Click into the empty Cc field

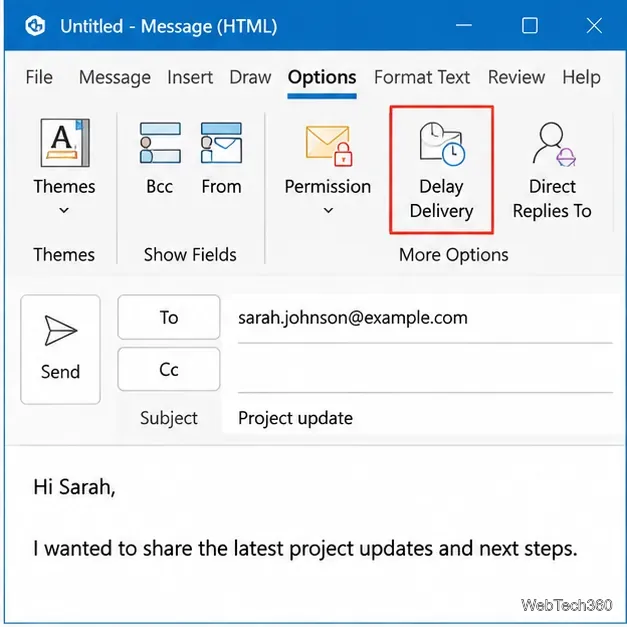coord(425,369)
